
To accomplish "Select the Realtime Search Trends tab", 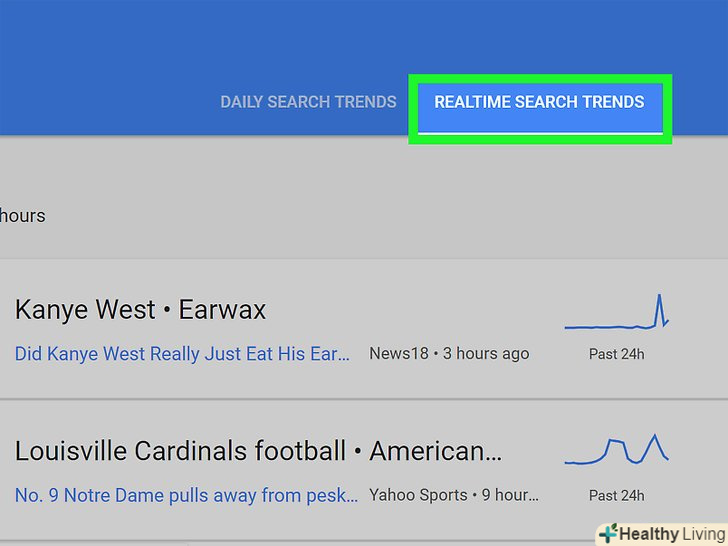I will click(x=539, y=102).
